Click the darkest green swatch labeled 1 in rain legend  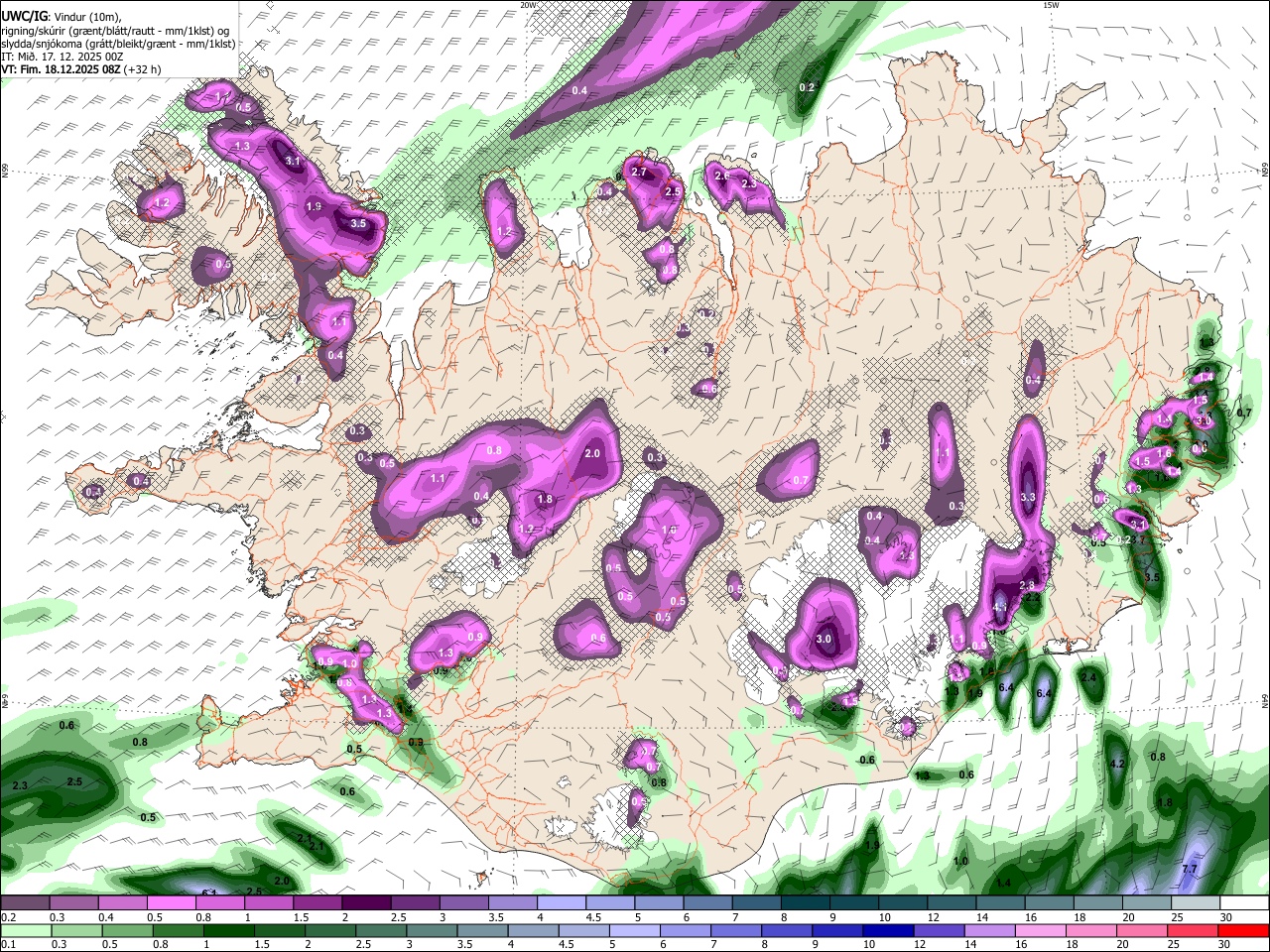(228, 931)
